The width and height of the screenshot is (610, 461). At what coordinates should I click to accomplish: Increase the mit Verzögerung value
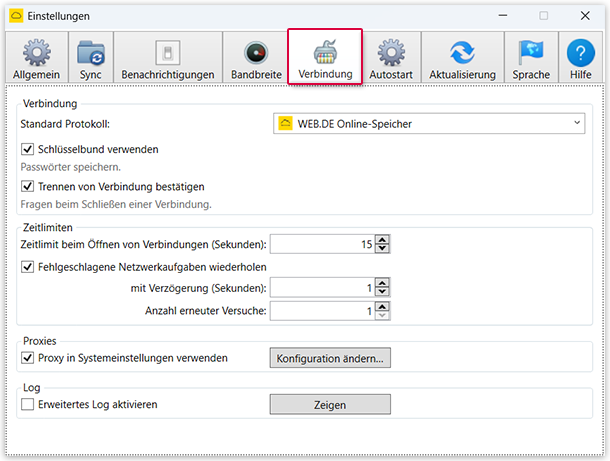click(x=382, y=283)
